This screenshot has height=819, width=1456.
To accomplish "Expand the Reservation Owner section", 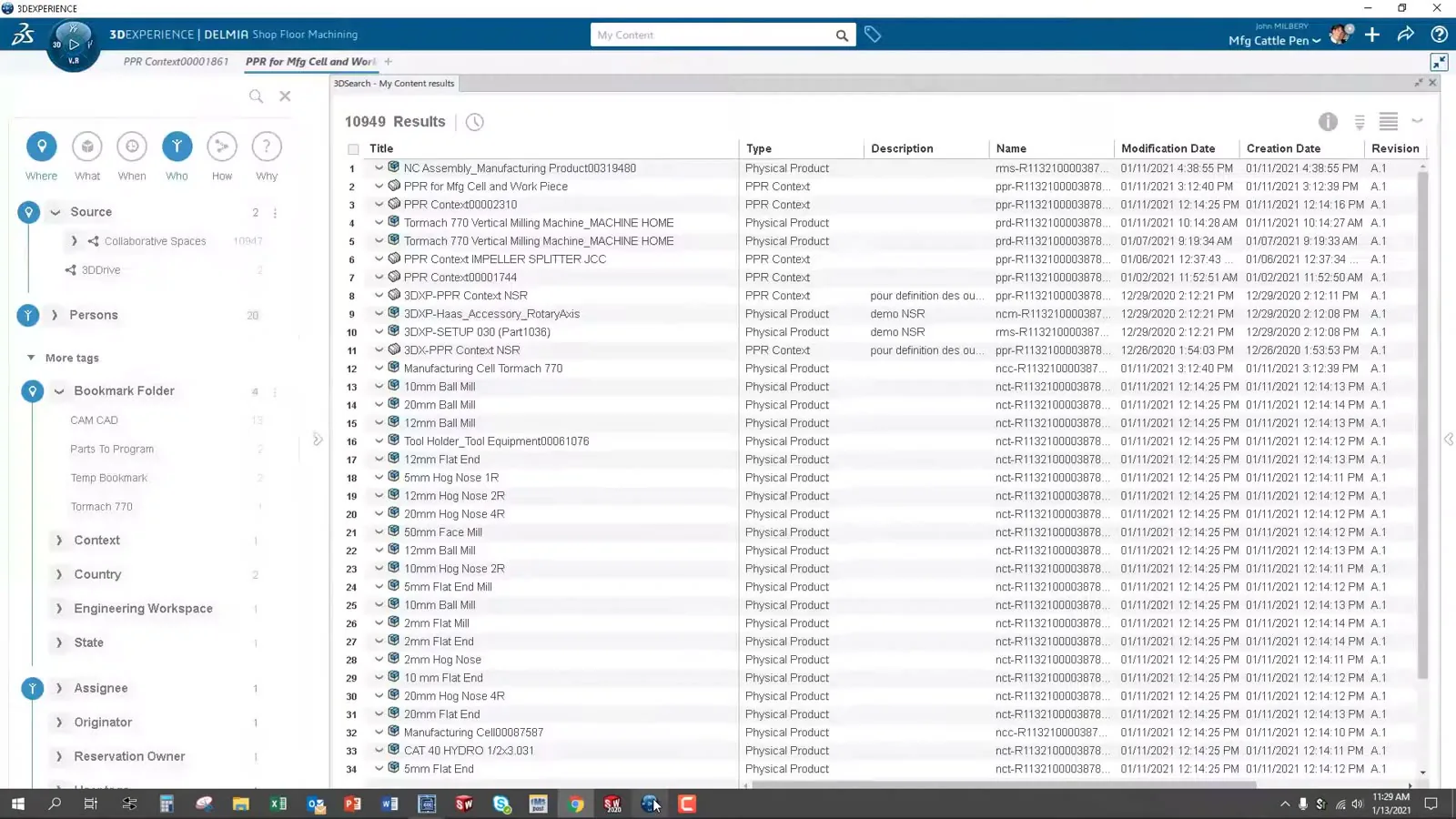I will point(59,756).
